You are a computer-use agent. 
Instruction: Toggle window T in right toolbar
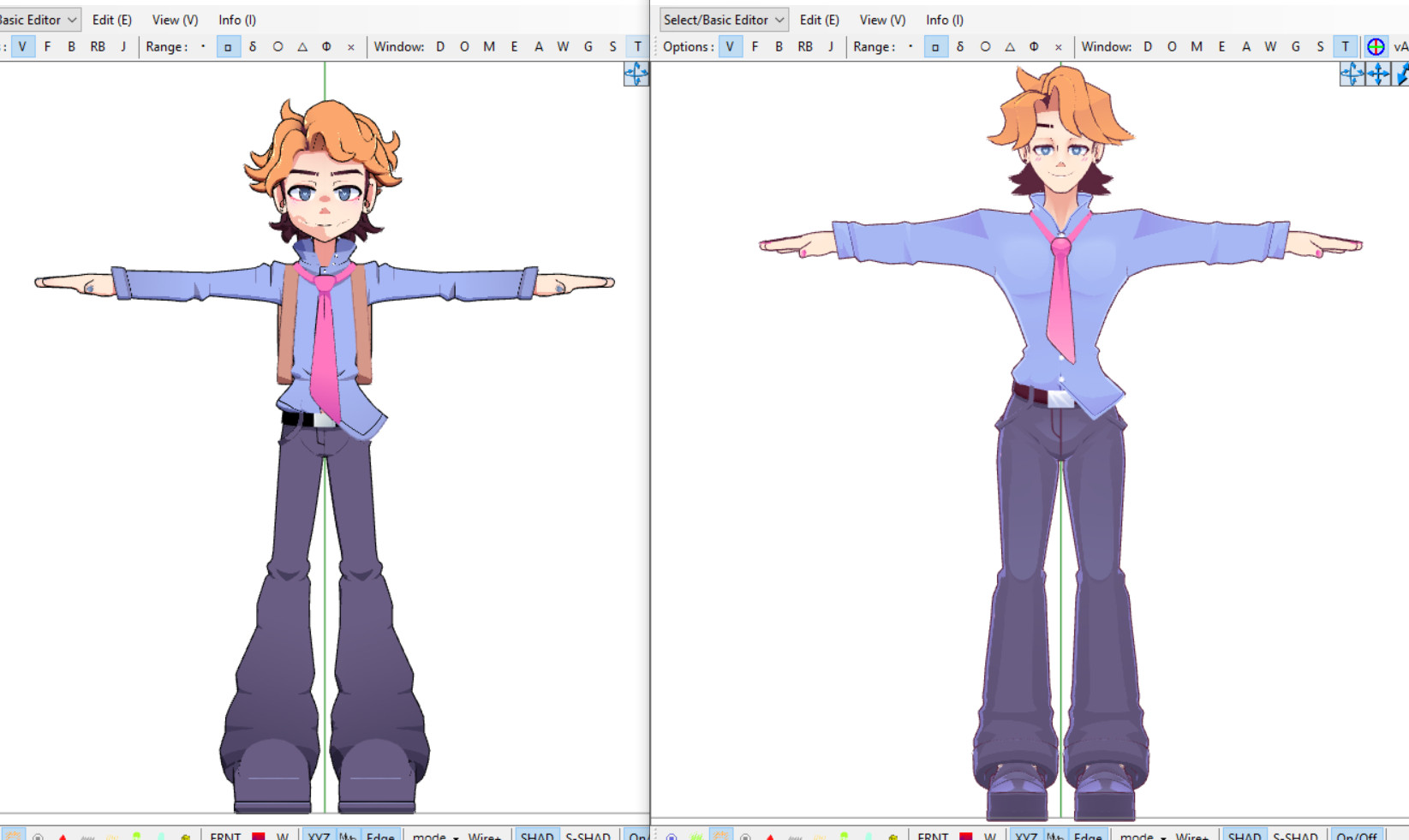[1345, 46]
